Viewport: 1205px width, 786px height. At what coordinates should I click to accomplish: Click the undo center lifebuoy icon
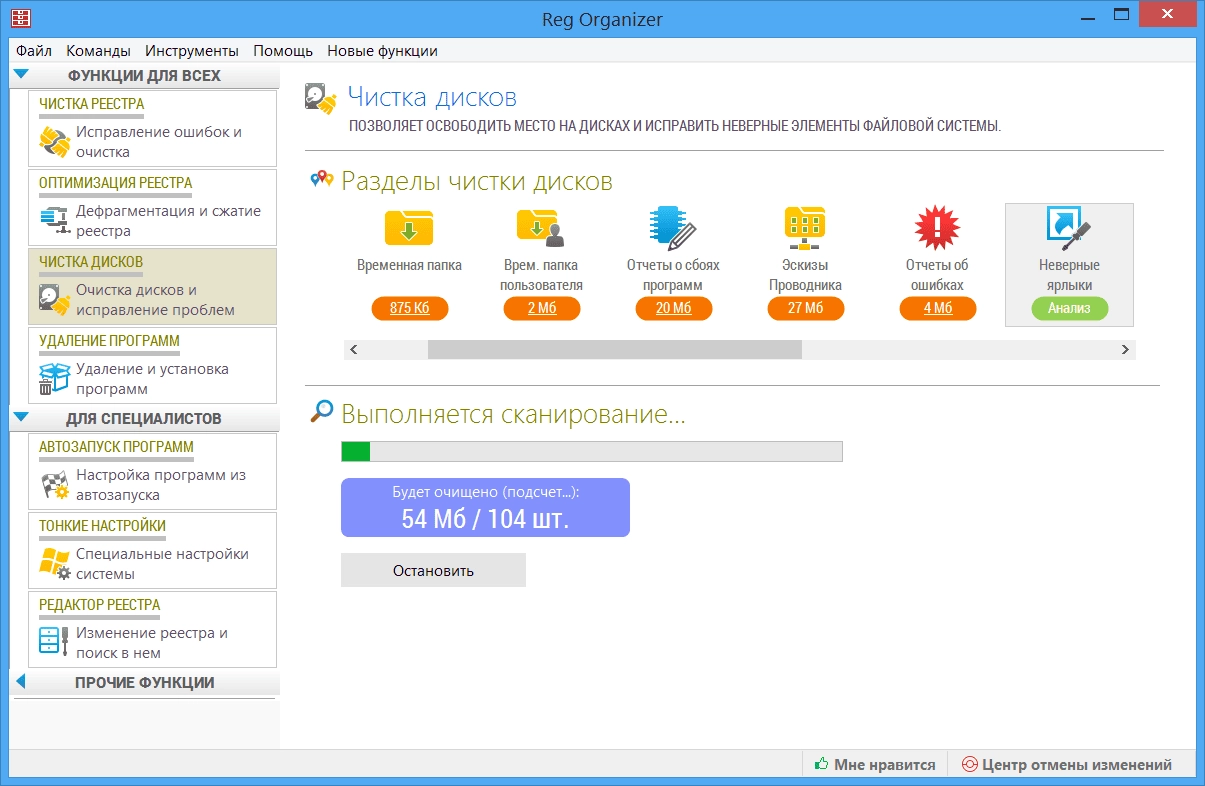point(968,764)
